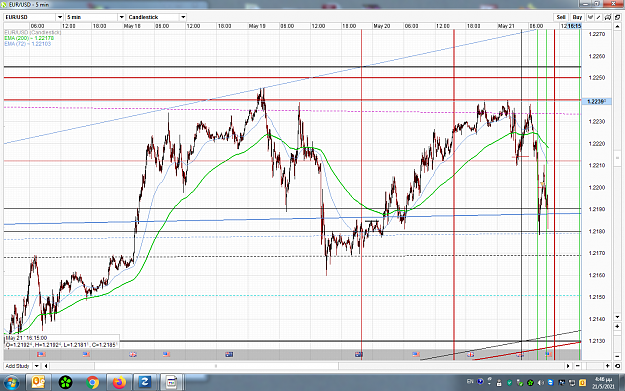Click the time axis scroll left arrow
625x391 pixels.
click(46, 366)
